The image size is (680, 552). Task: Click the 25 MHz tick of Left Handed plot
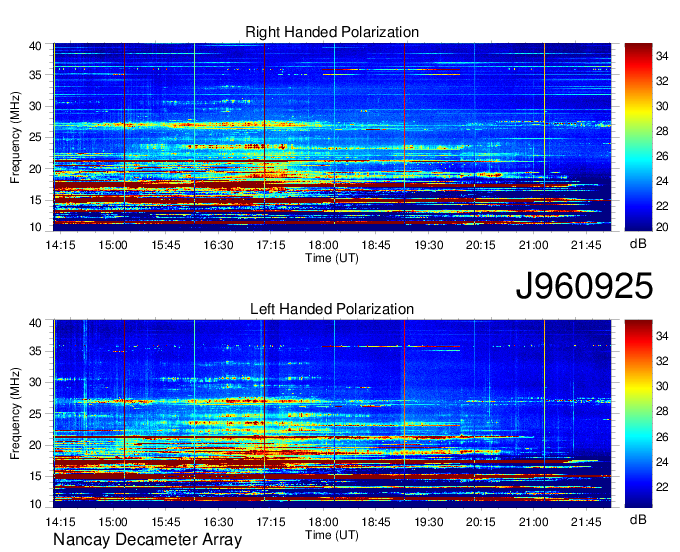(x=35, y=414)
